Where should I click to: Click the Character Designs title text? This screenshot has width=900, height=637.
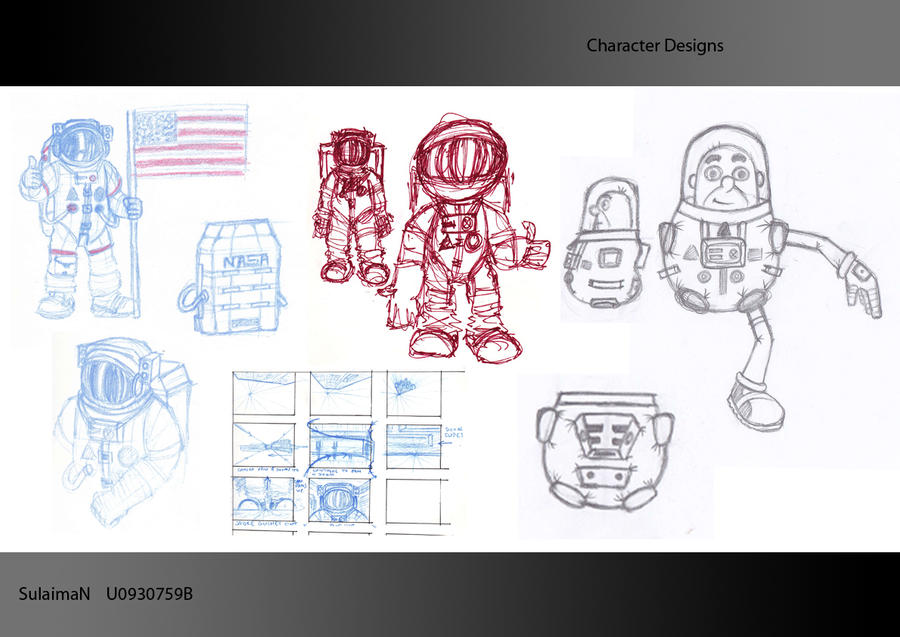[655, 45]
